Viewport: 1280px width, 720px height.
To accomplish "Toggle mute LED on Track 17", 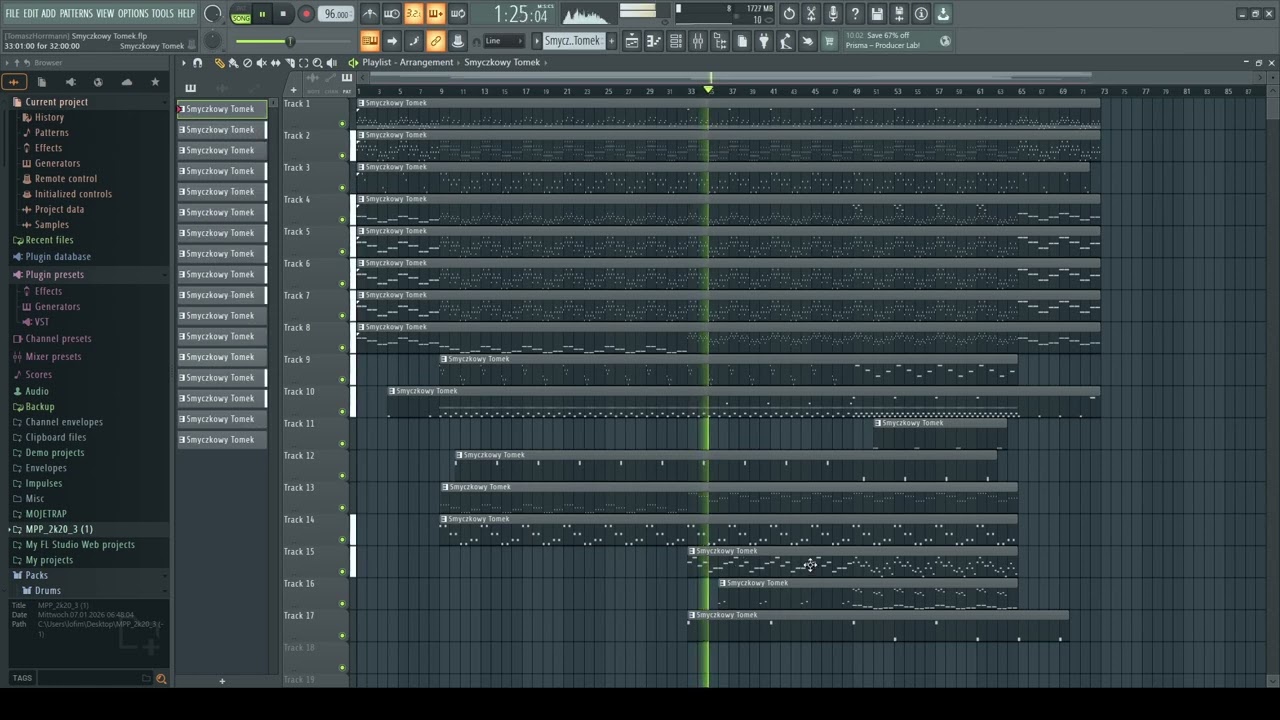I will 342,636.
